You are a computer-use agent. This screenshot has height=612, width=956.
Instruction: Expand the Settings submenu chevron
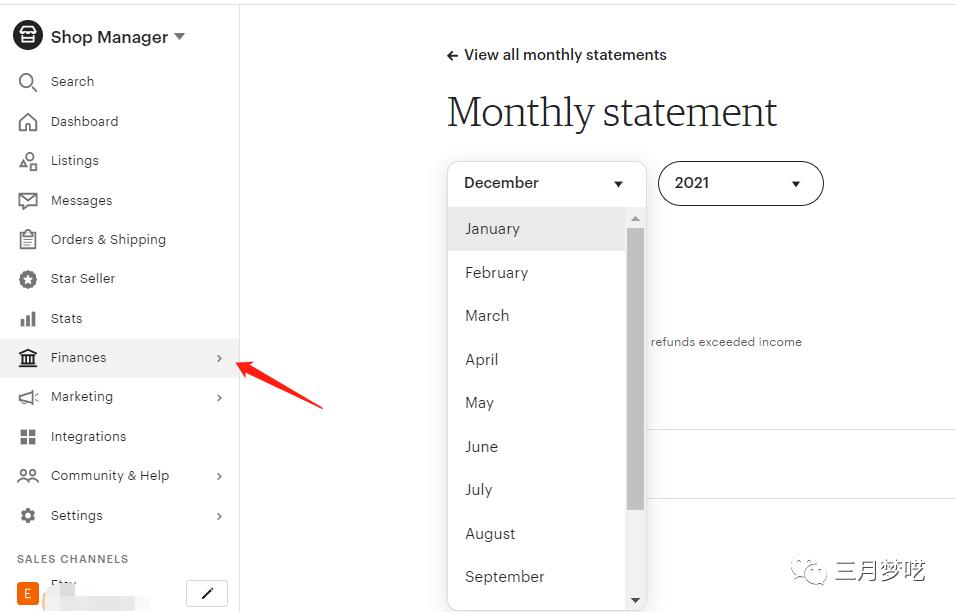pyautogui.click(x=219, y=516)
